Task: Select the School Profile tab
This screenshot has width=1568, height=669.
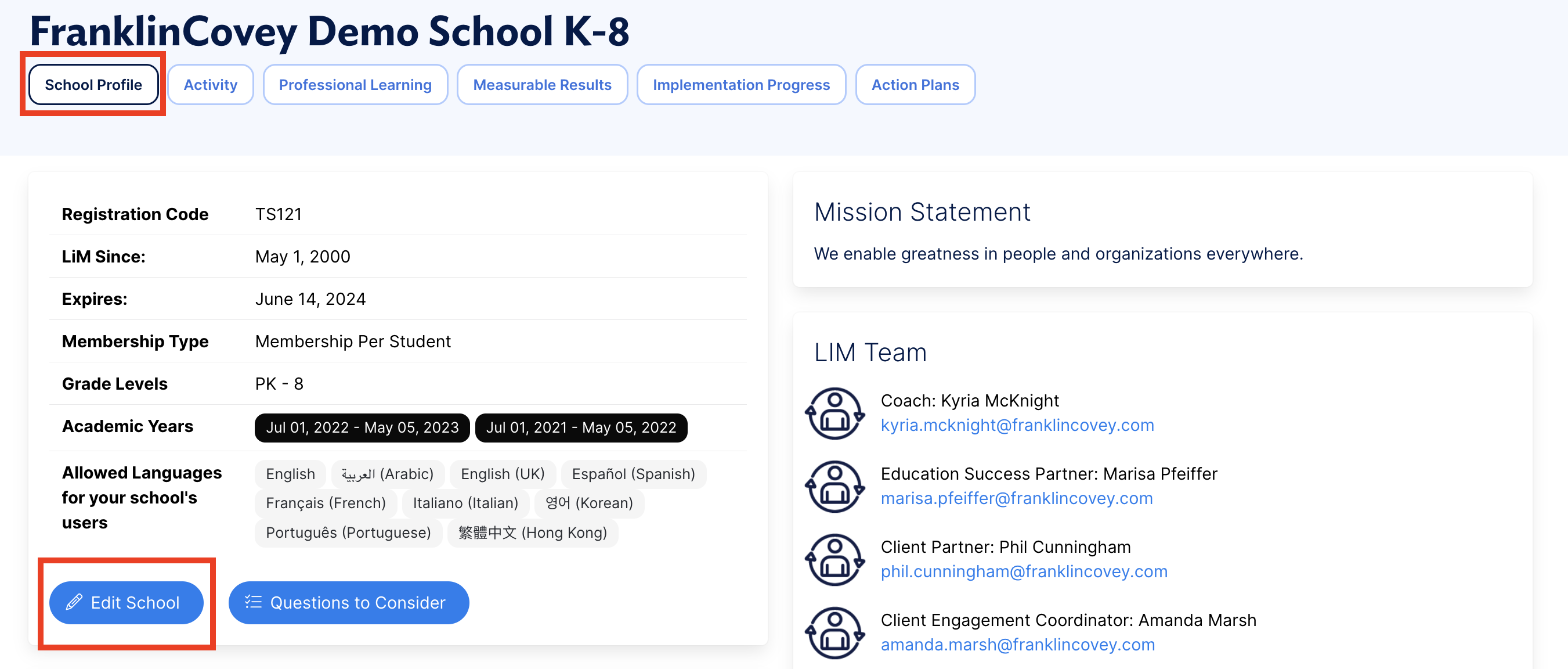Action: tap(92, 85)
